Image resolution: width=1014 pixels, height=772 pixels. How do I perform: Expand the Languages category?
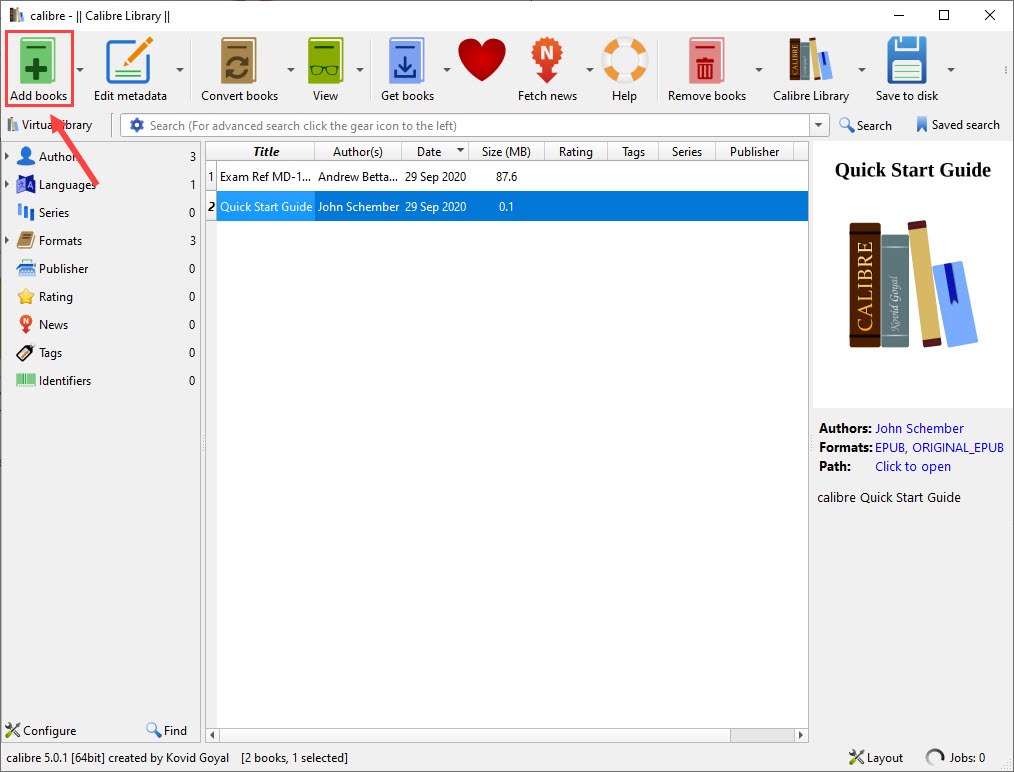pos(7,184)
